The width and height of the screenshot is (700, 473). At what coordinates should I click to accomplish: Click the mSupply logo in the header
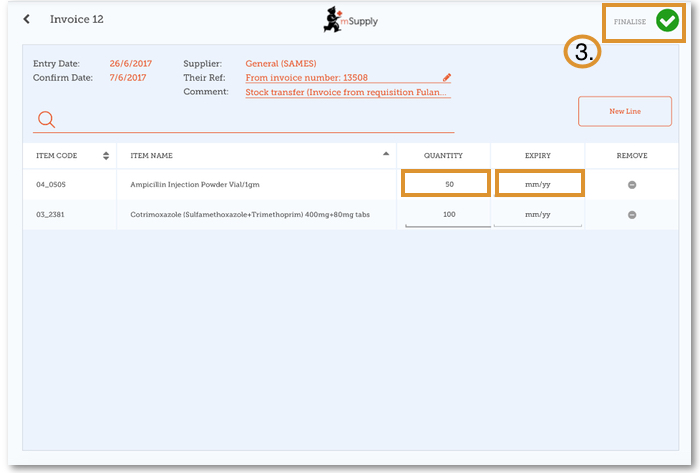pyautogui.click(x=350, y=20)
